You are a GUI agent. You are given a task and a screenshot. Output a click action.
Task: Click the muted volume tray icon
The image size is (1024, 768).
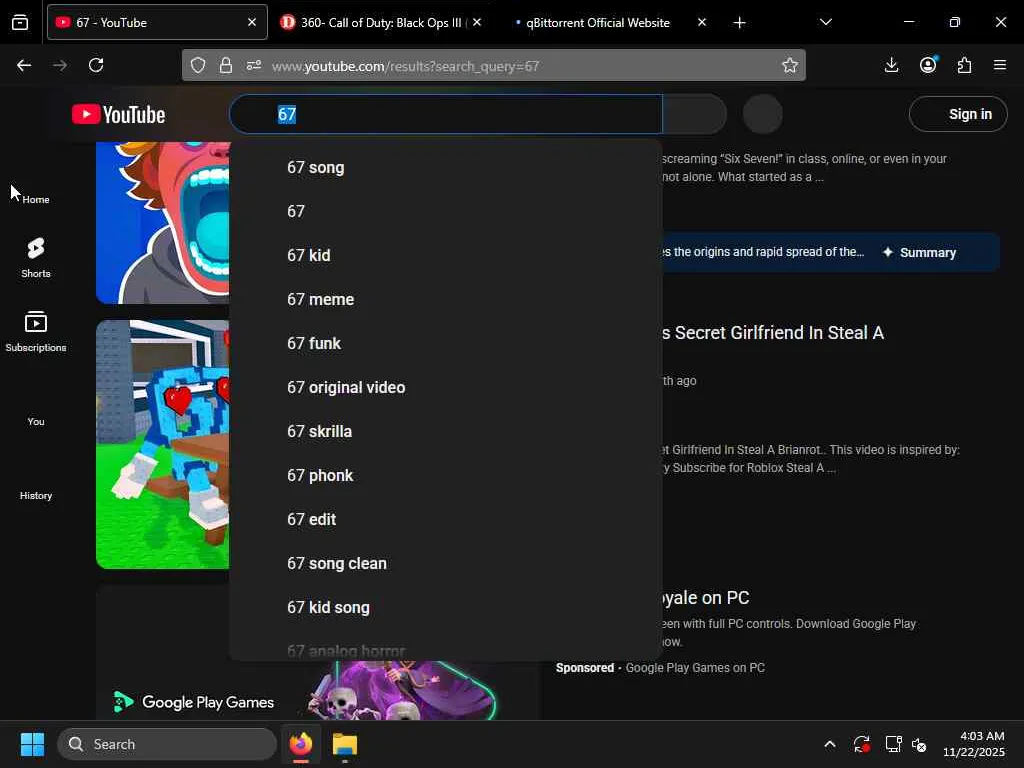point(919,744)
